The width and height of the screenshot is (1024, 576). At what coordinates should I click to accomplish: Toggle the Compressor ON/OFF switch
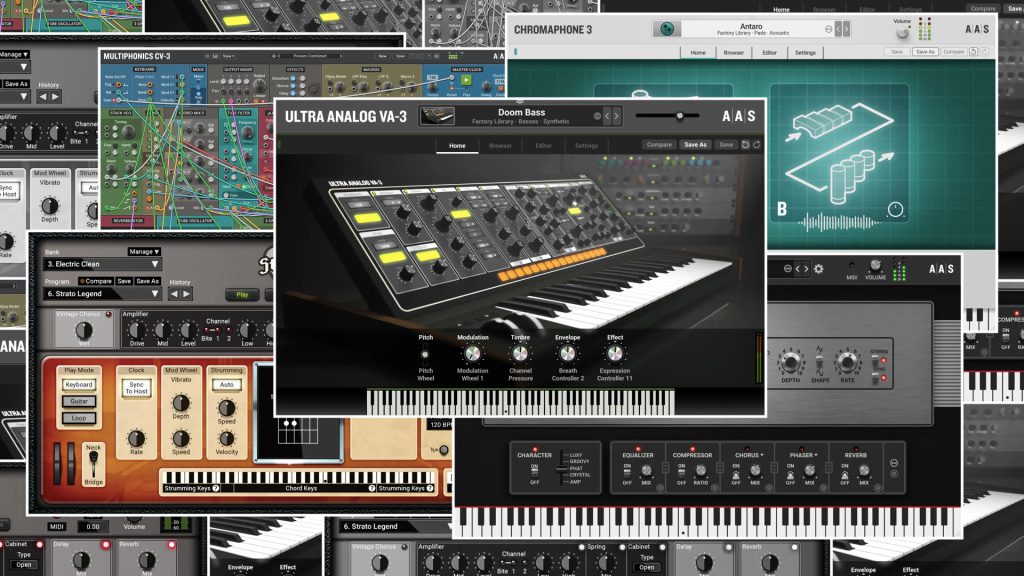click(681, 473)
